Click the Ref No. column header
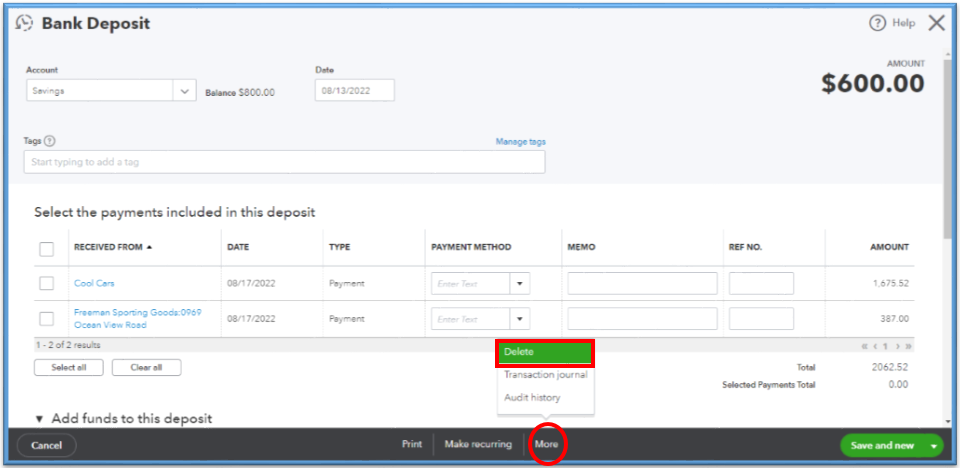Viewport: 960px width, 468px height. (x=745, y=247)
